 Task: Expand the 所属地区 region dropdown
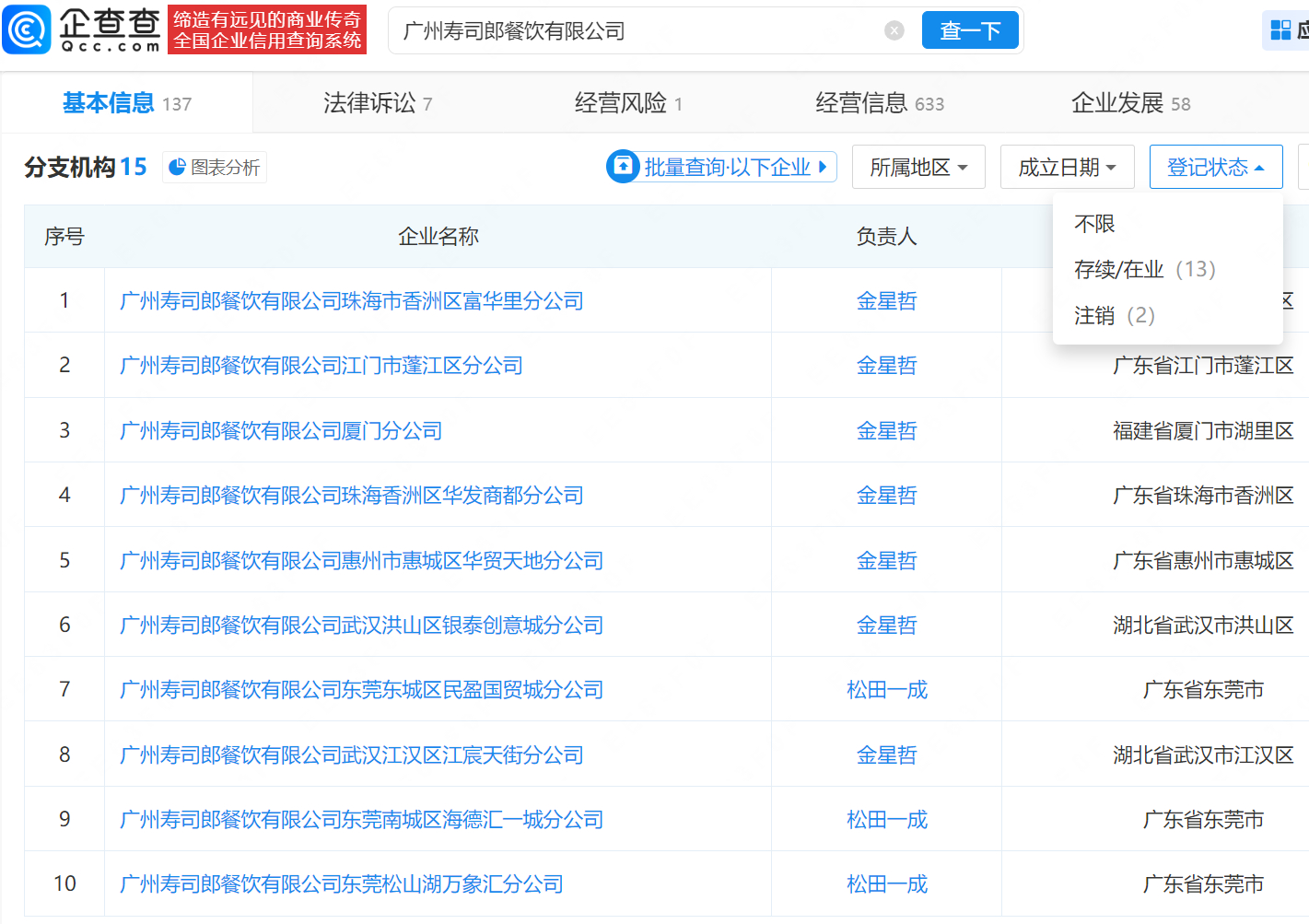918,167
